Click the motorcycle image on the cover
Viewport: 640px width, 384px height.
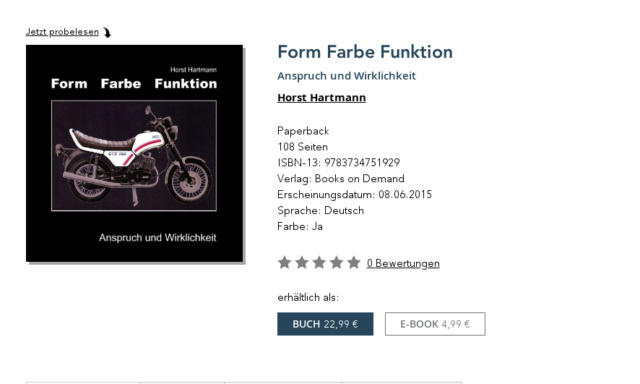[134, 156]
